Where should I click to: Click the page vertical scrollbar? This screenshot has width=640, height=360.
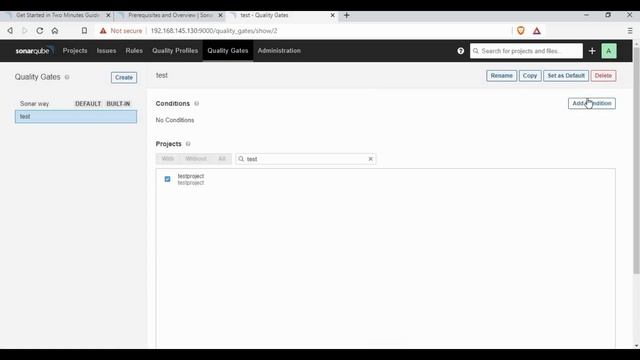click(636, 159)
